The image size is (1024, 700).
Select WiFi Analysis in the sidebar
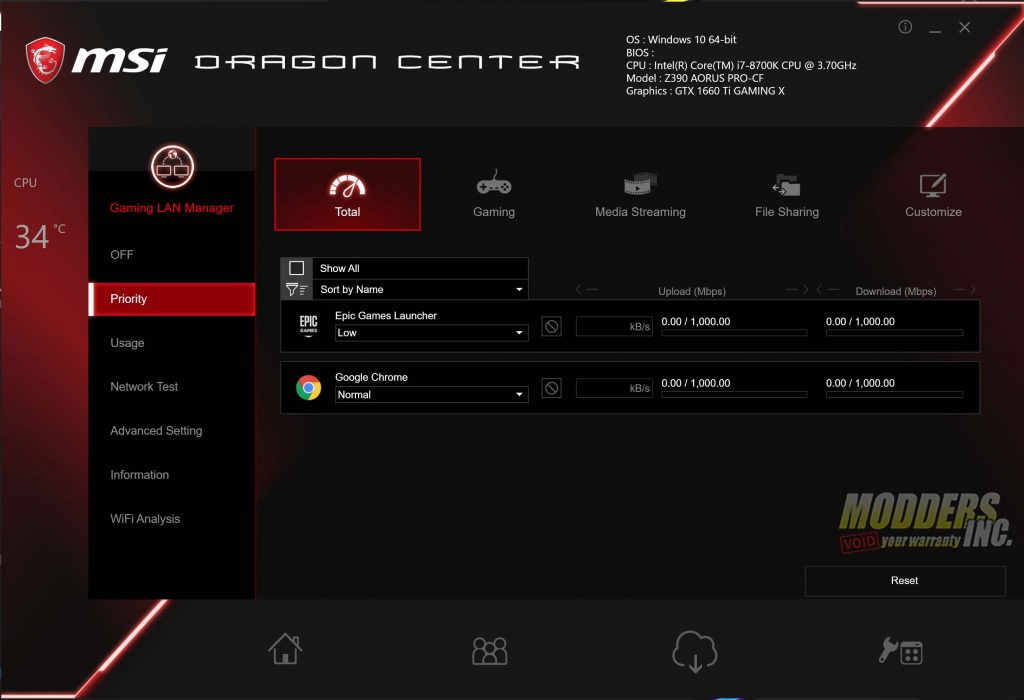pyautogui.click(x=144, y=518)
